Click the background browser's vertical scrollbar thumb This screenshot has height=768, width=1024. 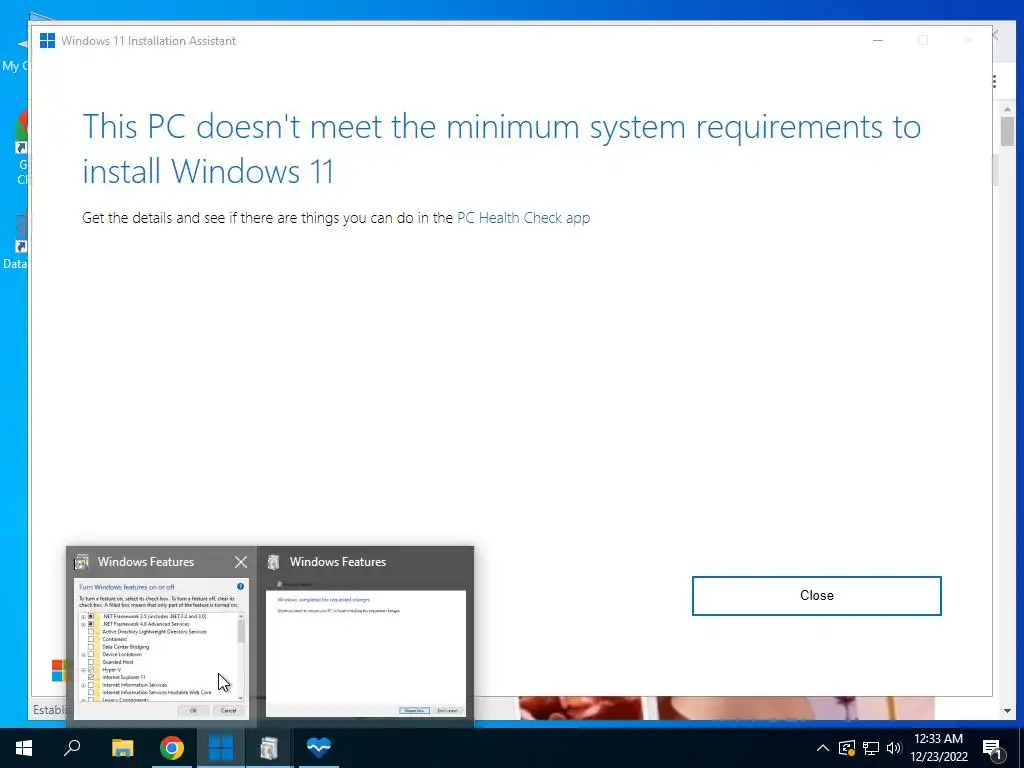(1007, 131)
